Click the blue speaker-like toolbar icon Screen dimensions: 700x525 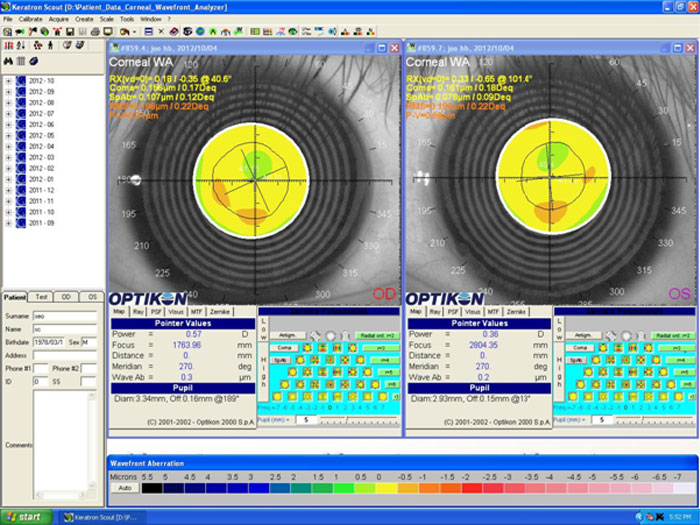pyautogui.click(x=332, y=32)
